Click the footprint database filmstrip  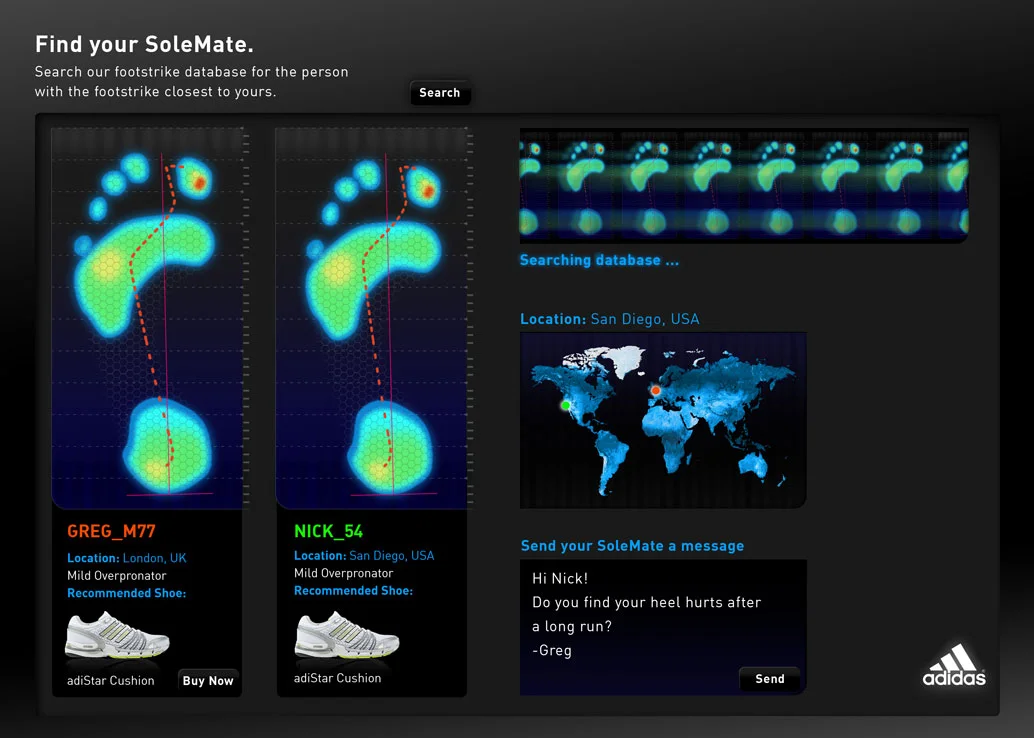[x=744, y=185]
